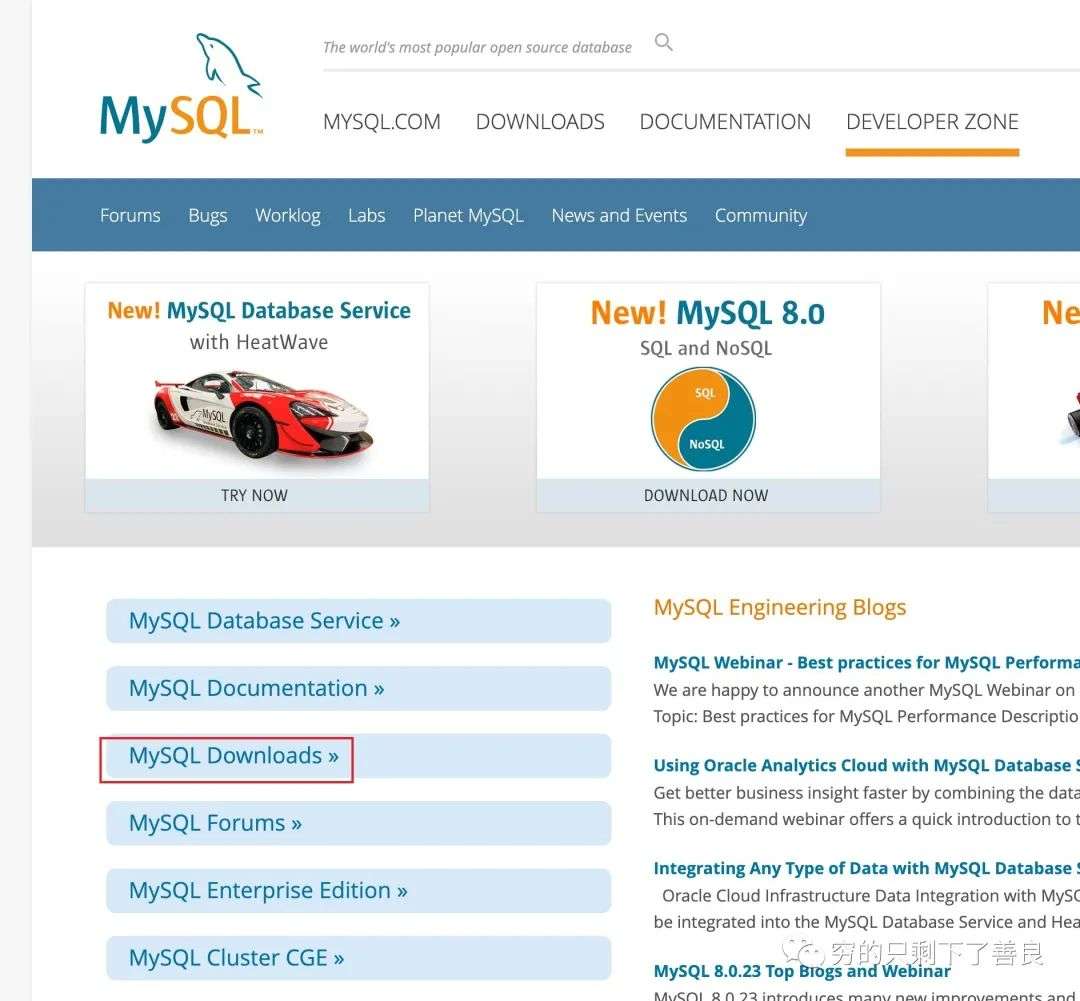Click the 'This on-demand webinar offers' text line
The height and width of the screenshot is (1001, 1080).
[x=866, y=819]
